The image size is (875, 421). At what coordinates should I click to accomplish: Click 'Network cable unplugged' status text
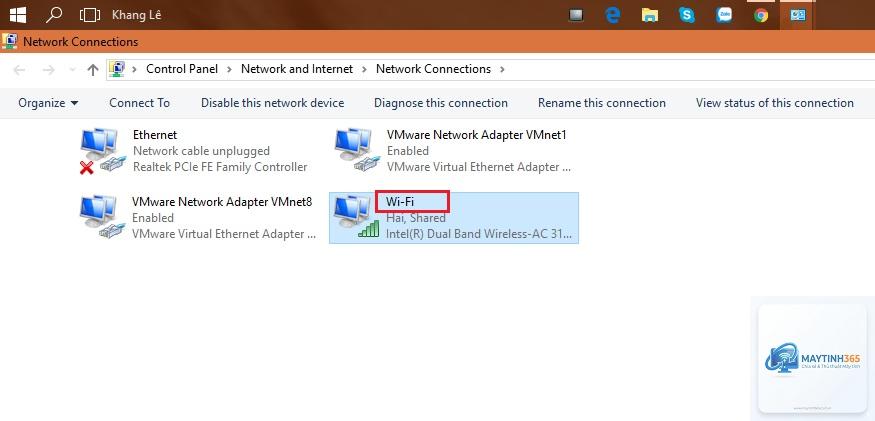201,151
